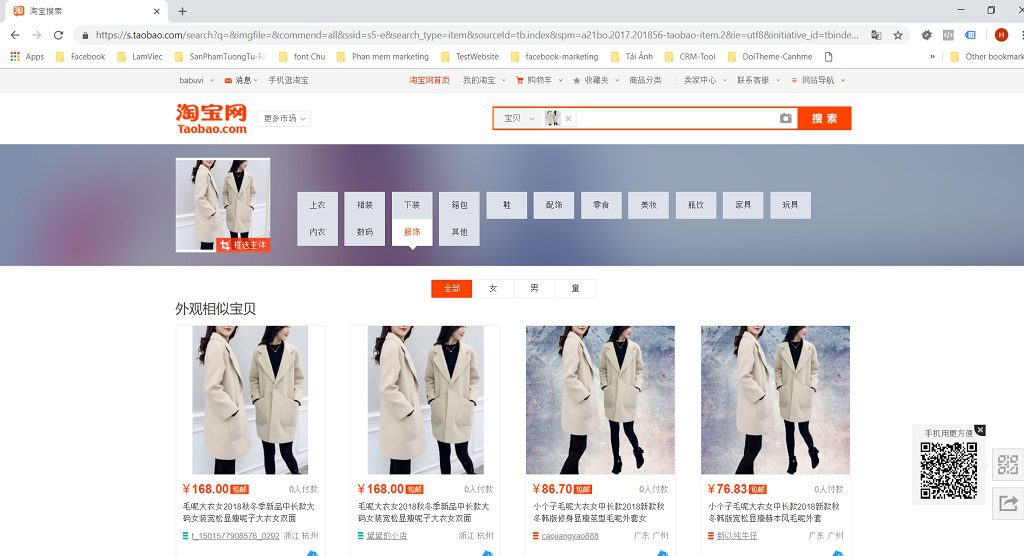The width and height of the screenshot is (1024, 556).
Task: Click the browser back arrow
Action: (x=15, y=35)
